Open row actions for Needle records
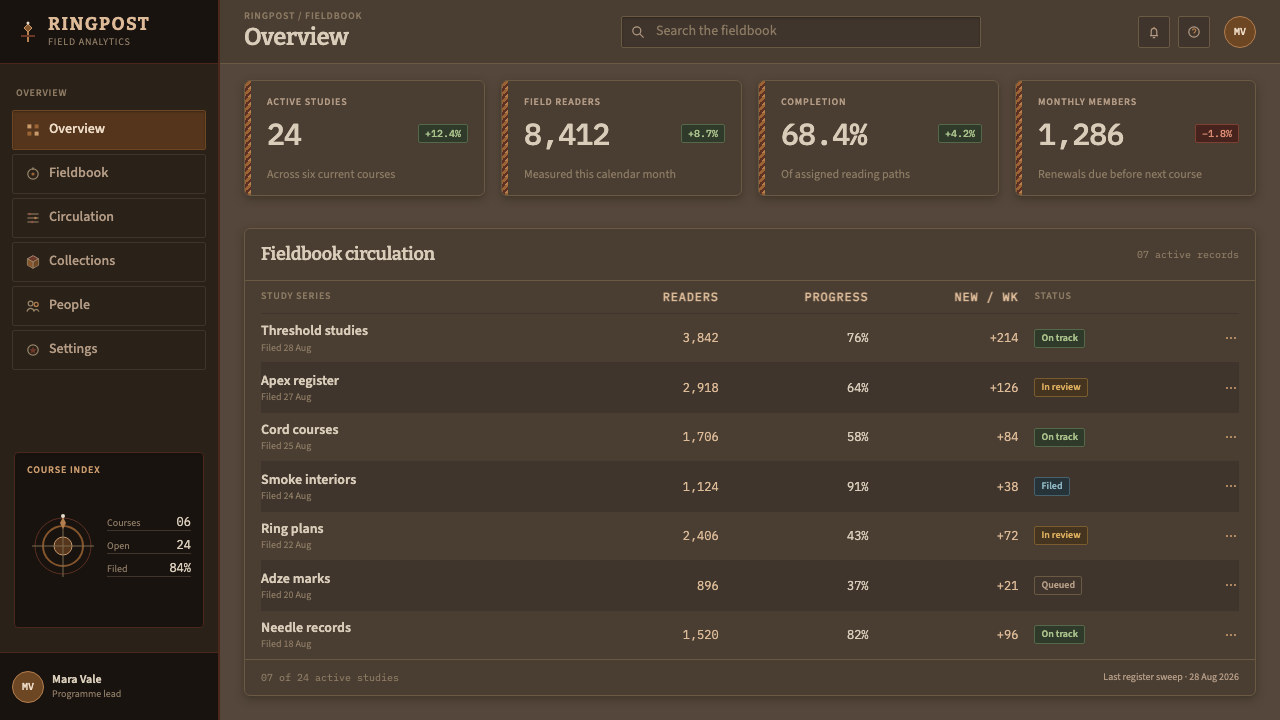 pyautogui.click(x=1231, y=635)
